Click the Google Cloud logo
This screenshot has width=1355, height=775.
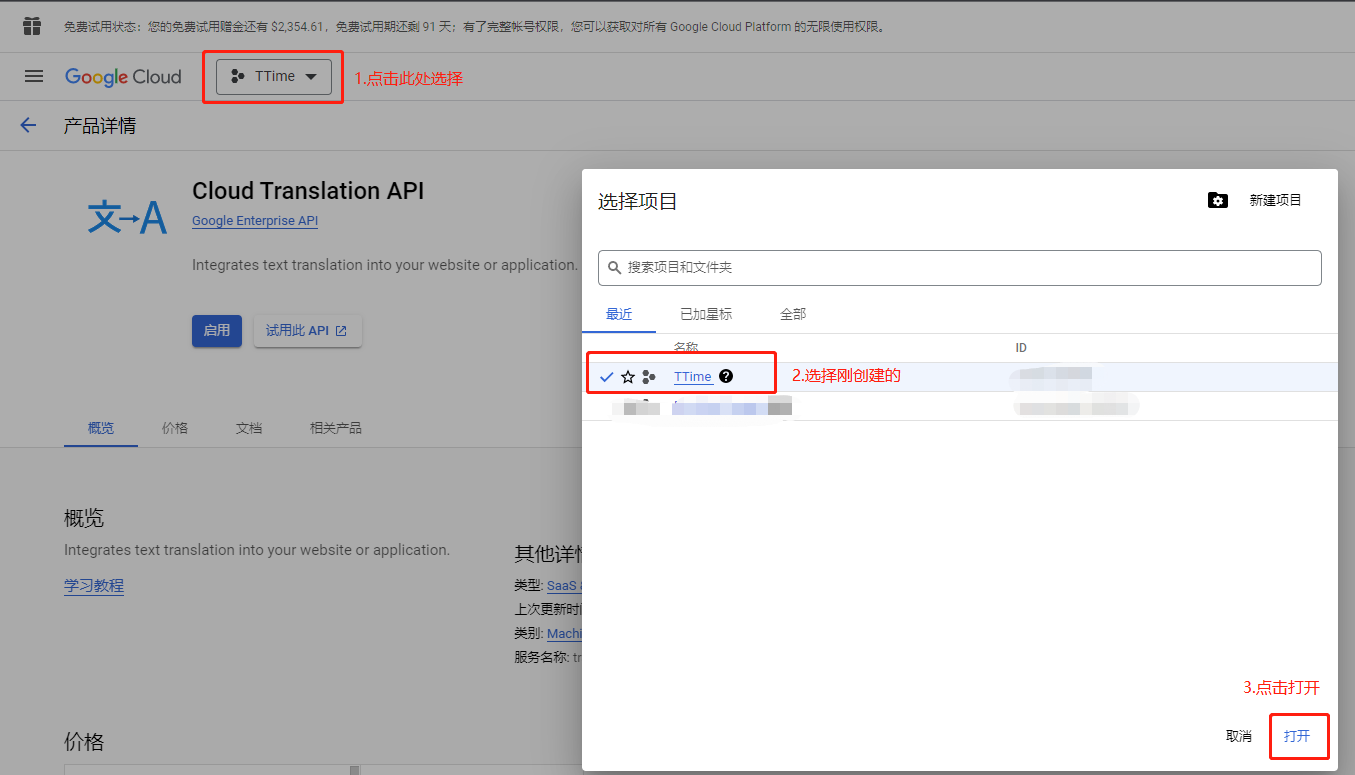point(123,77)
